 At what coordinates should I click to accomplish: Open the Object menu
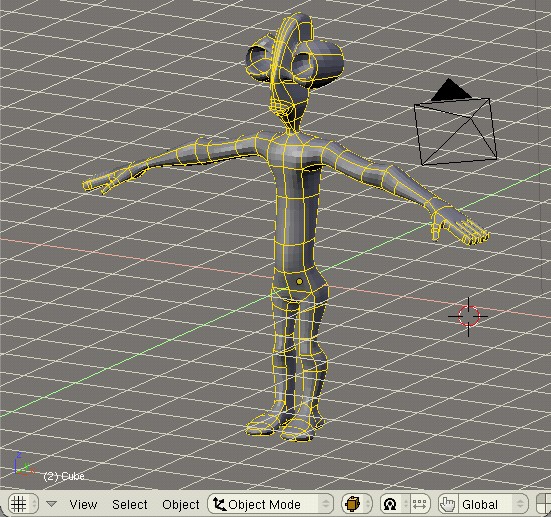181,505
